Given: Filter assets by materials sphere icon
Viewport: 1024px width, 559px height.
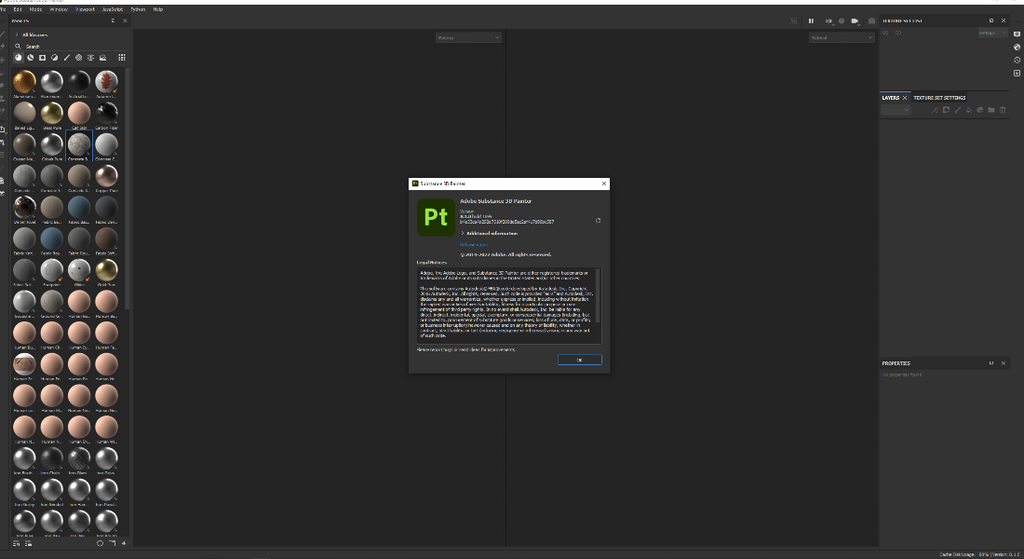Looking at the screenshot, I should click(x=18, y=57).
